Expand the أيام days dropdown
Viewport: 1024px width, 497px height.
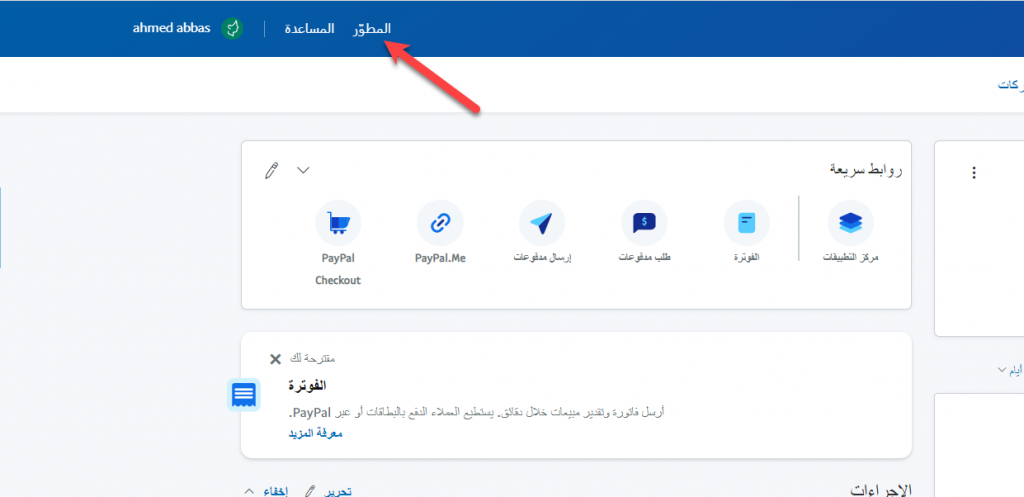tap(1007, 370)
